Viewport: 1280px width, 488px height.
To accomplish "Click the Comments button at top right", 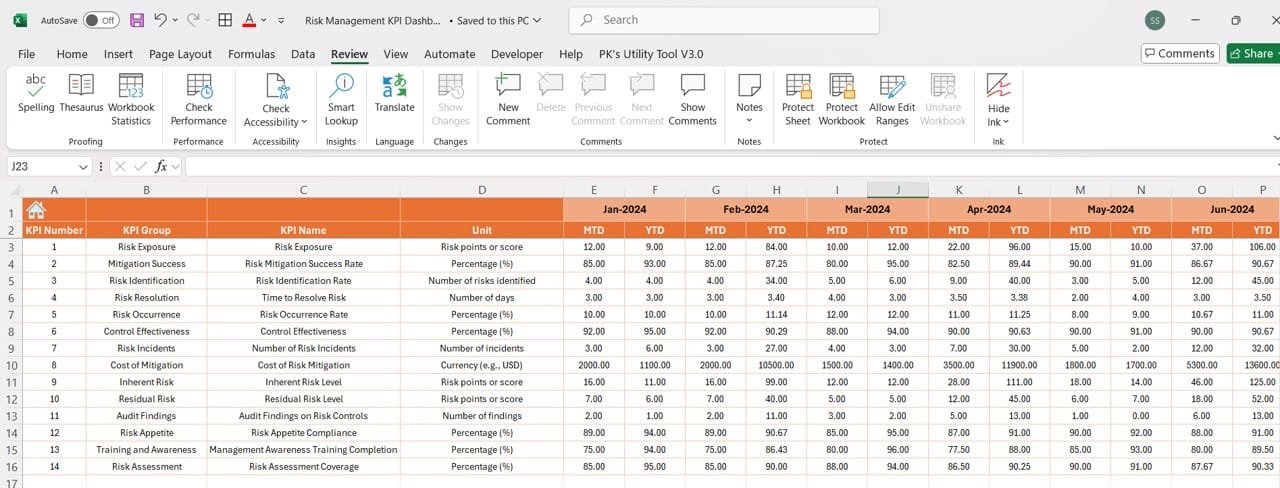I will tap(1180, 53).
